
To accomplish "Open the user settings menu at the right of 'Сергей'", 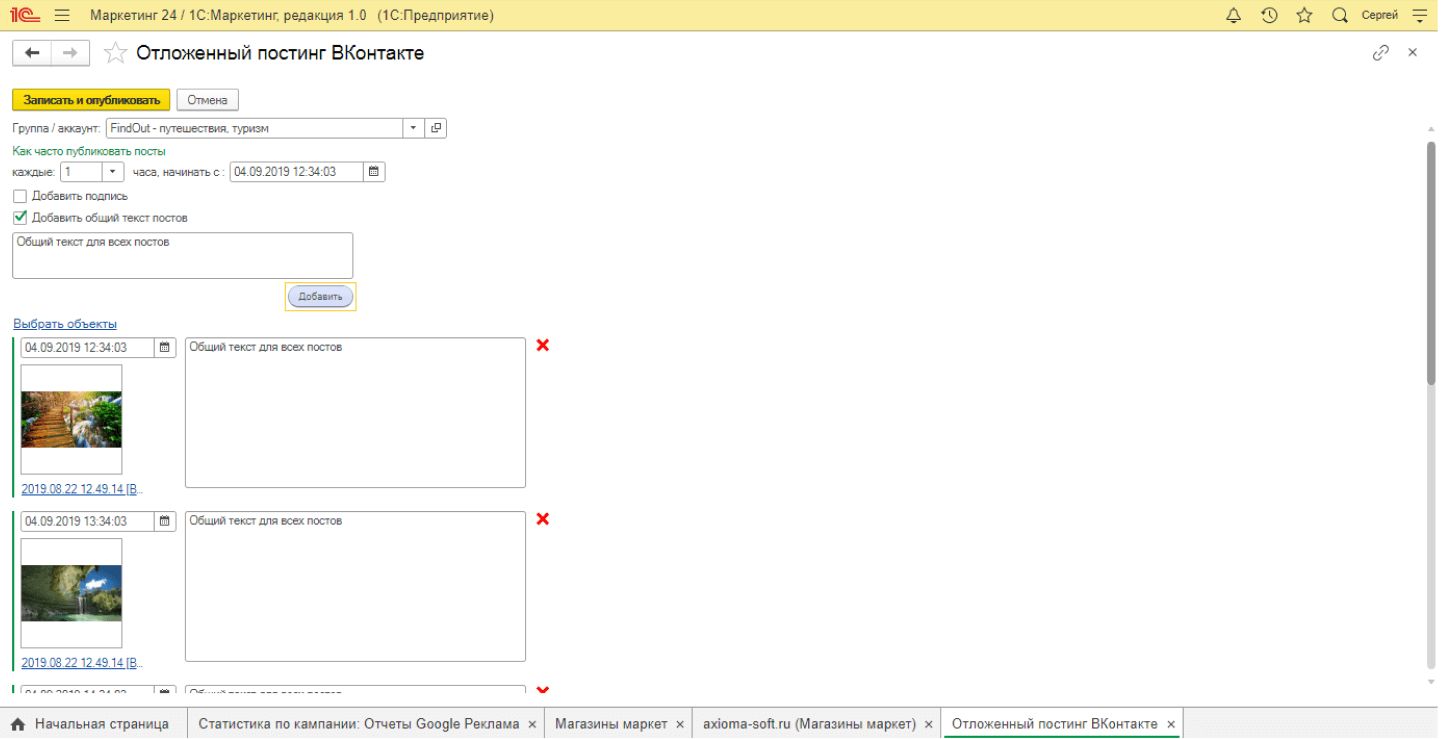I will point(1419,16).
